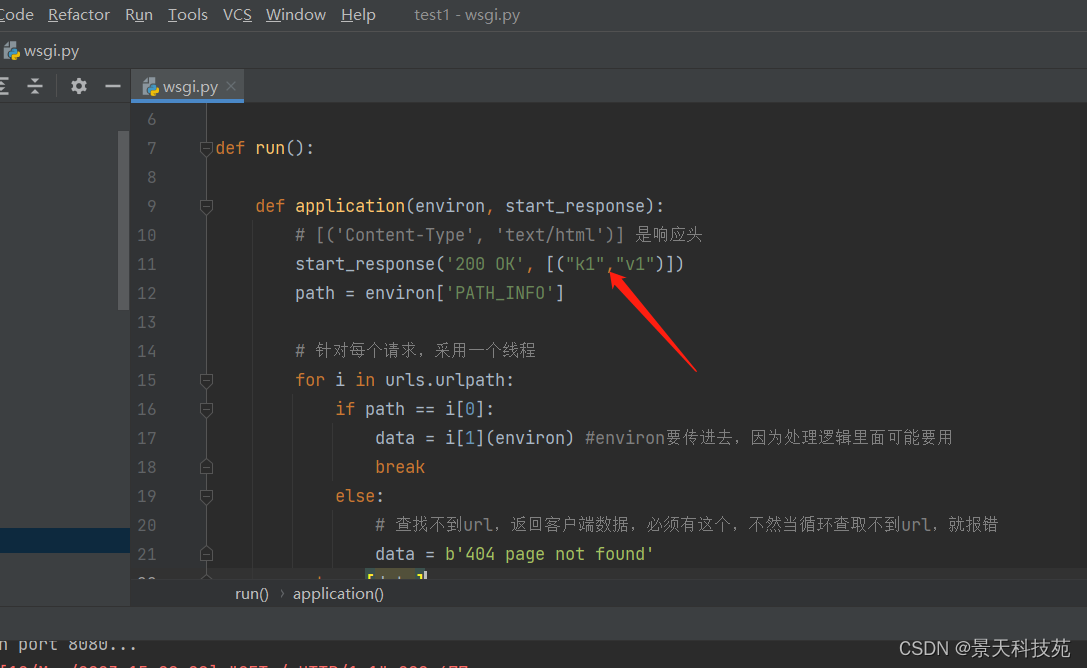
Task: Hide the project tool window with minus icon
Action: (112, 86)
